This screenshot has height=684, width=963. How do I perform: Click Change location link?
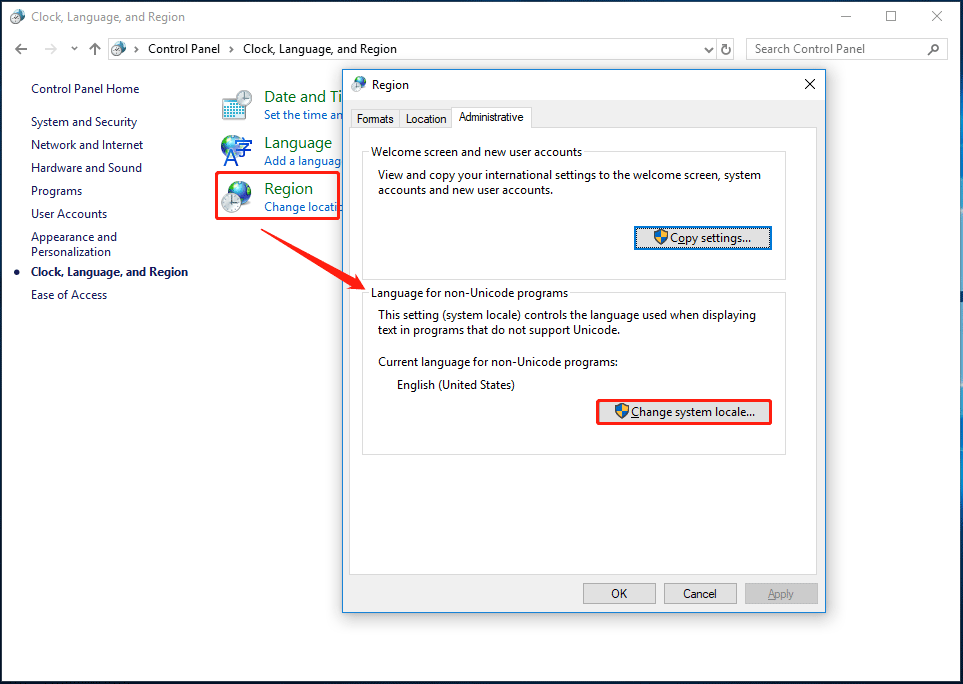[x=302, y=207]
